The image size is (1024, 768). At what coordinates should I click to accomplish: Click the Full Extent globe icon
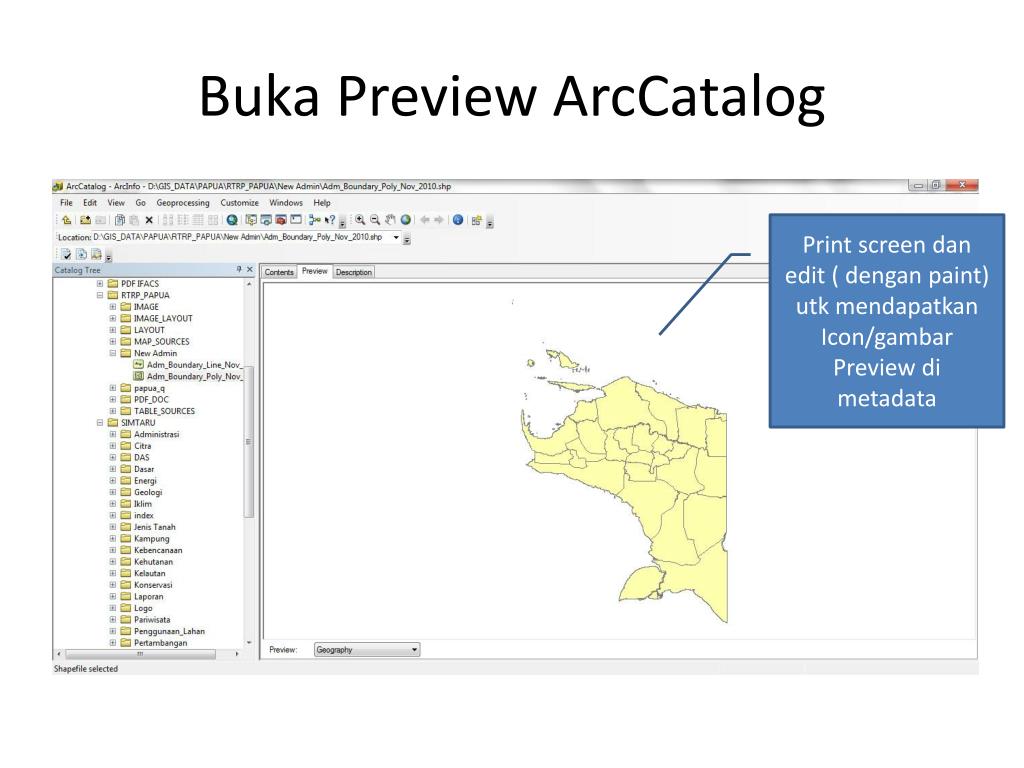[406, 220]
